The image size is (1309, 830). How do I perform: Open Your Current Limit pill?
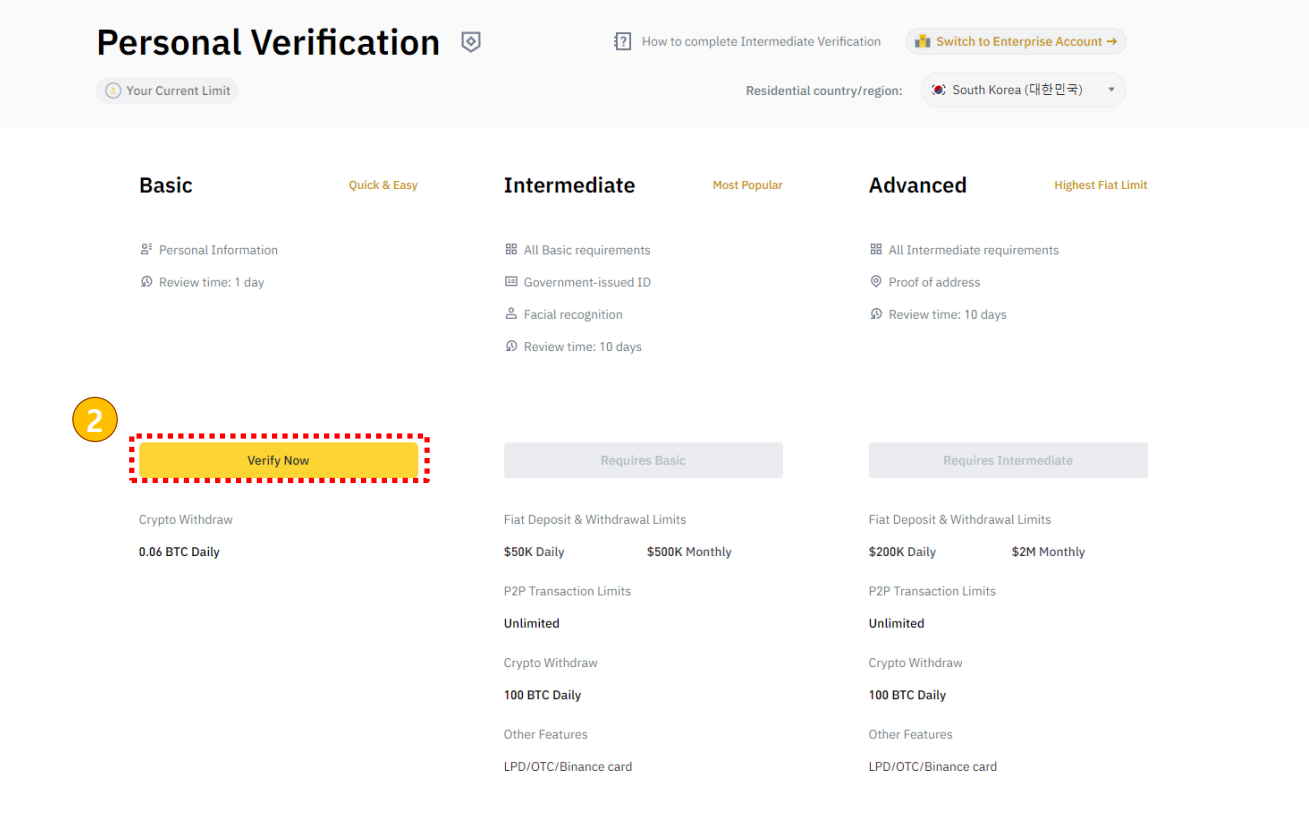(168, 91)
